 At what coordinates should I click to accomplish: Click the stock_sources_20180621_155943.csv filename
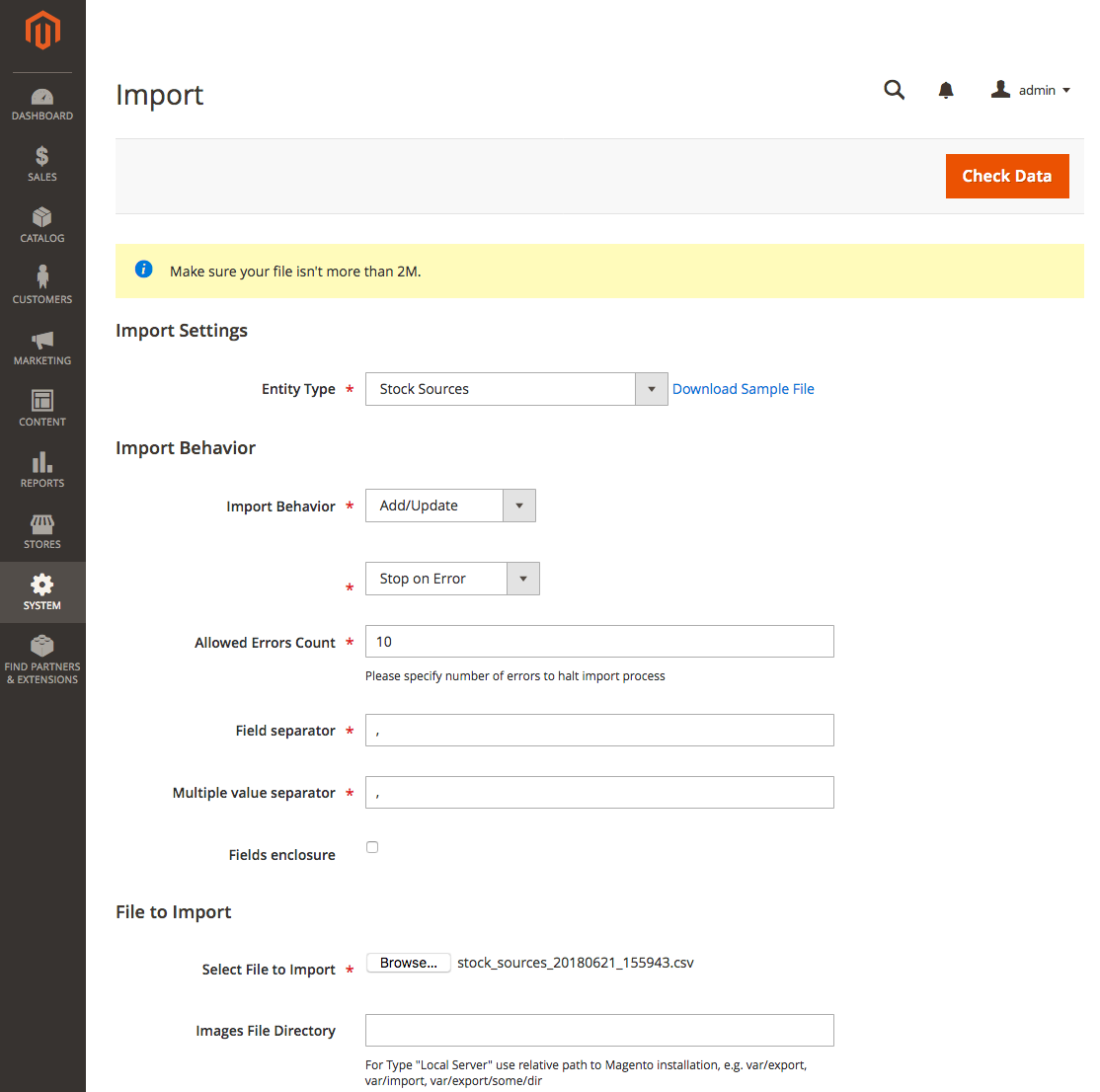[x=576, y=963]
